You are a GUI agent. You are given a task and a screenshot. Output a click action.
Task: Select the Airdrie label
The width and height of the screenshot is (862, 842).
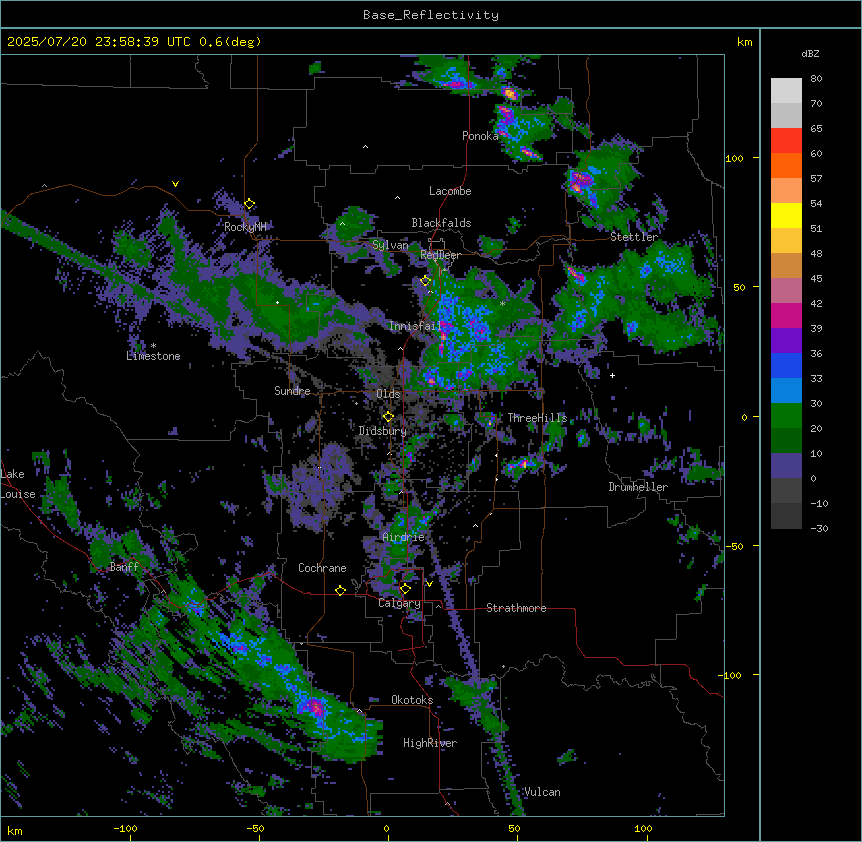(x=404, y=537)
